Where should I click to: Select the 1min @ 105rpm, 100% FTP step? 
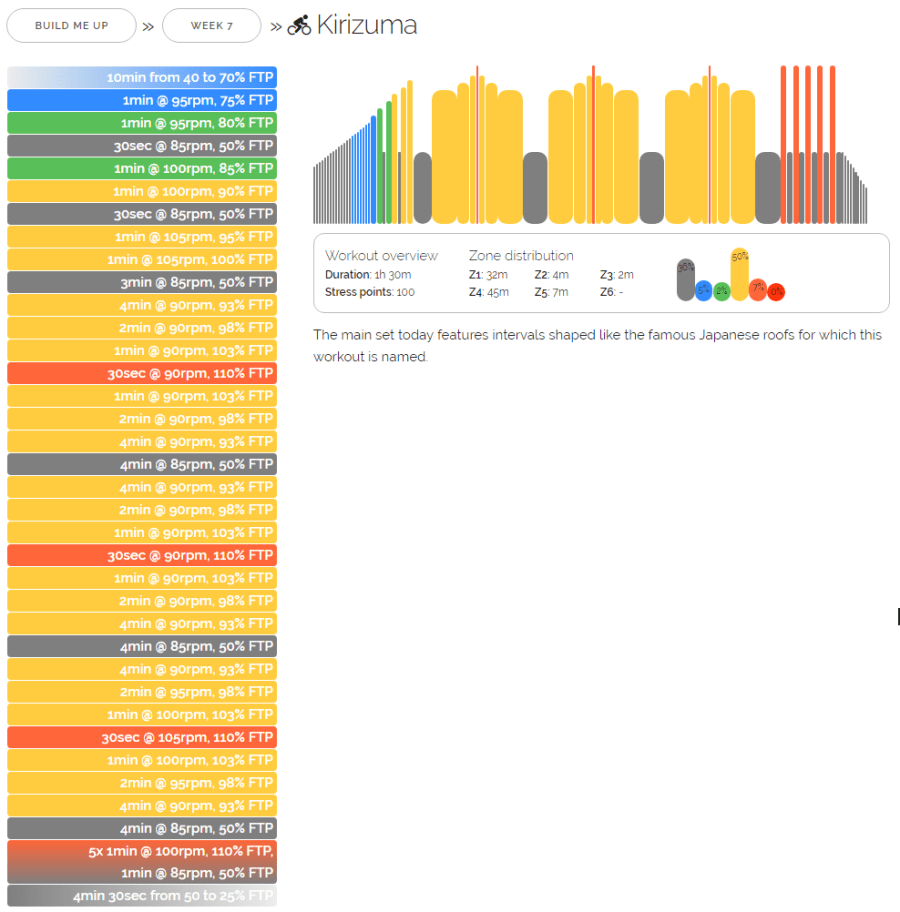[142, 259]
